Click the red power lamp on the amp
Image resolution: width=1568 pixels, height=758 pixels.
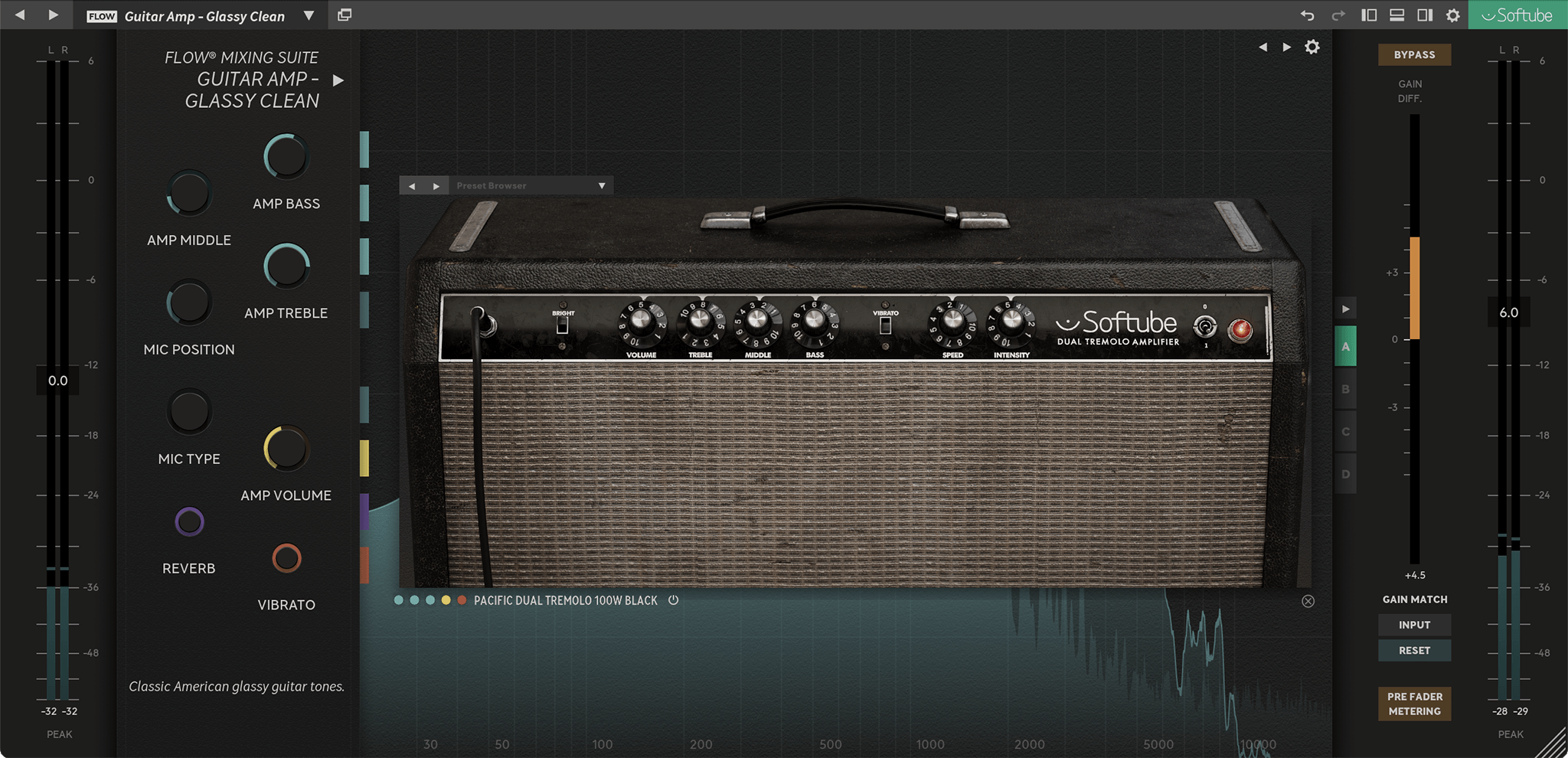coord(1240,330)
